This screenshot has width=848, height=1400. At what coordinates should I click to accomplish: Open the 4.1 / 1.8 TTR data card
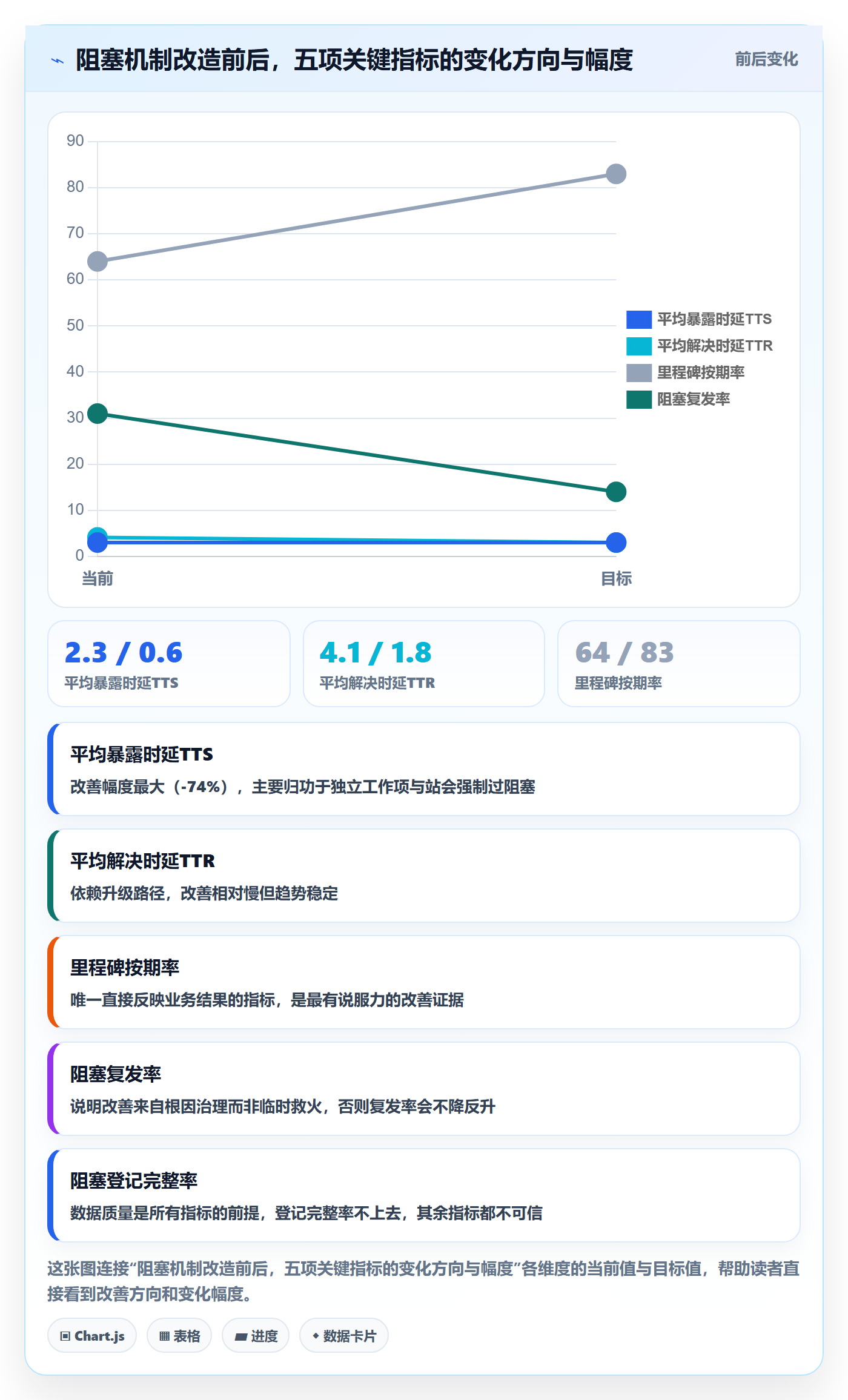424,664
